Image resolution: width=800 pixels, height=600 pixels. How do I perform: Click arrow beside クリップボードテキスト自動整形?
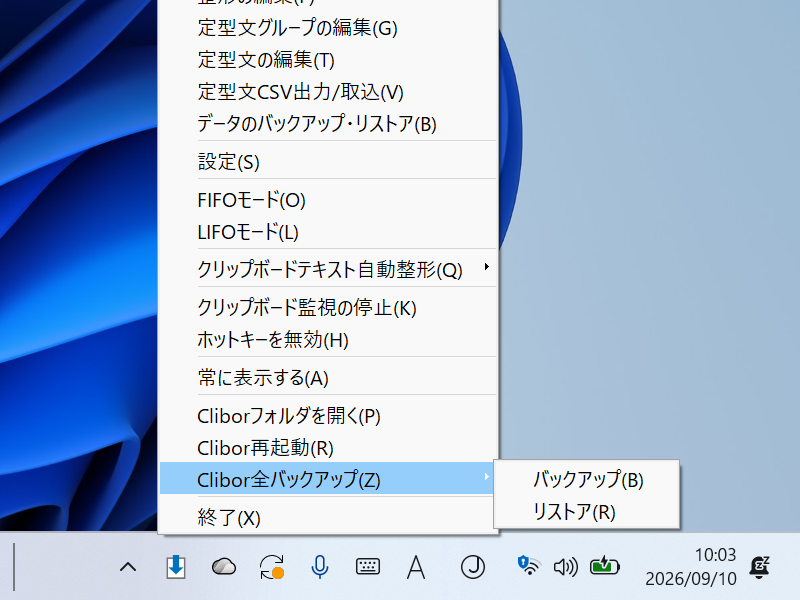click(x=487, y=267)
